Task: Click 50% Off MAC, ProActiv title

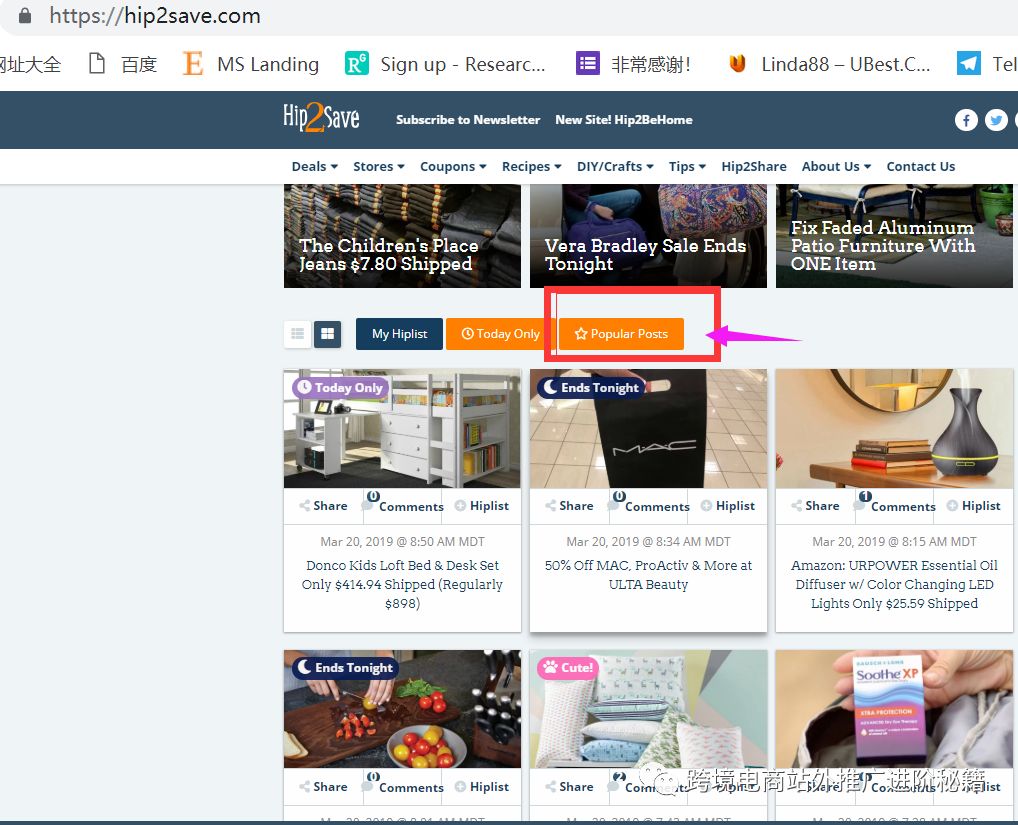Action: pyautogui.click(x=649, y=574)
